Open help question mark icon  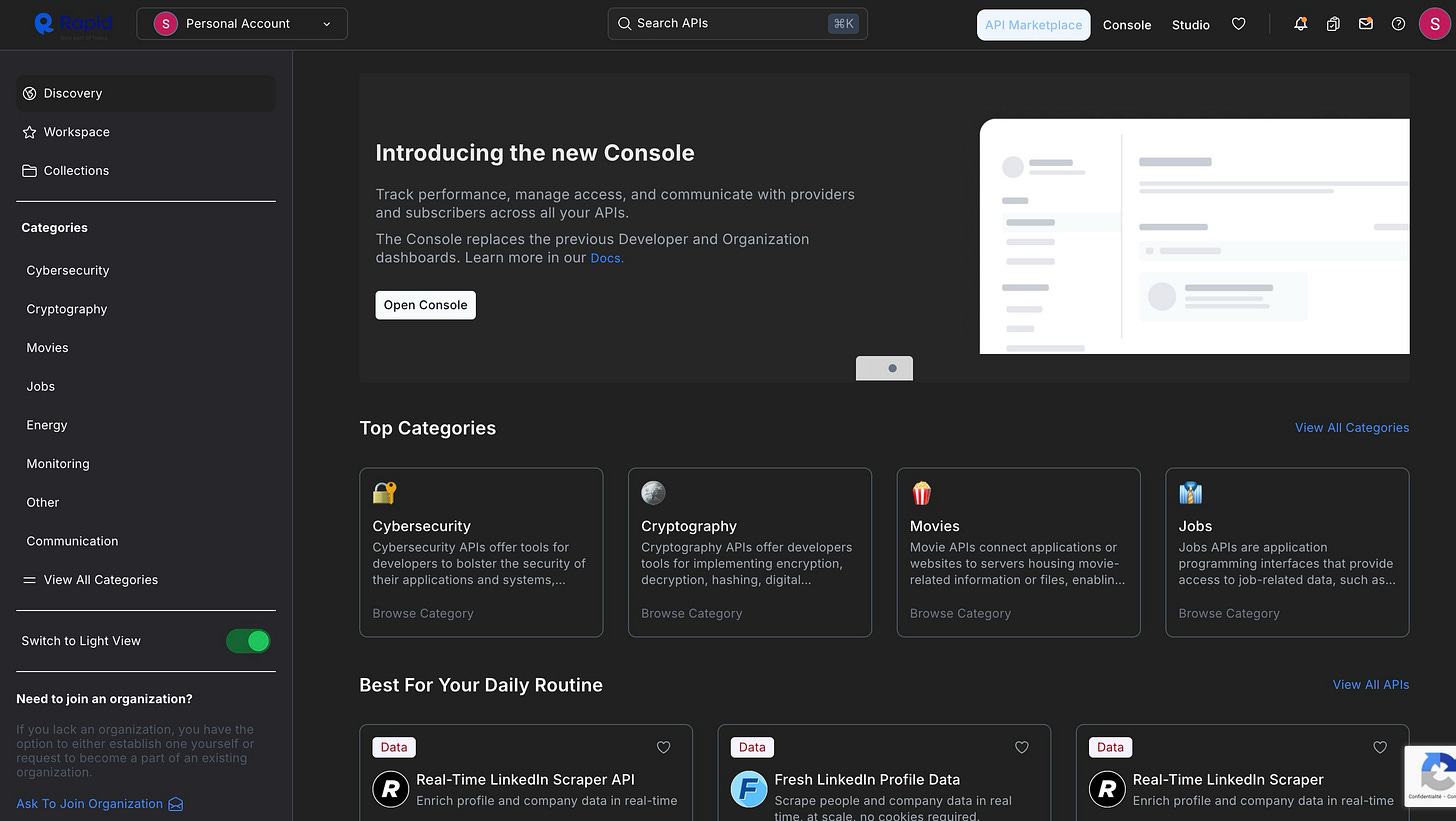click(1398, 24)
